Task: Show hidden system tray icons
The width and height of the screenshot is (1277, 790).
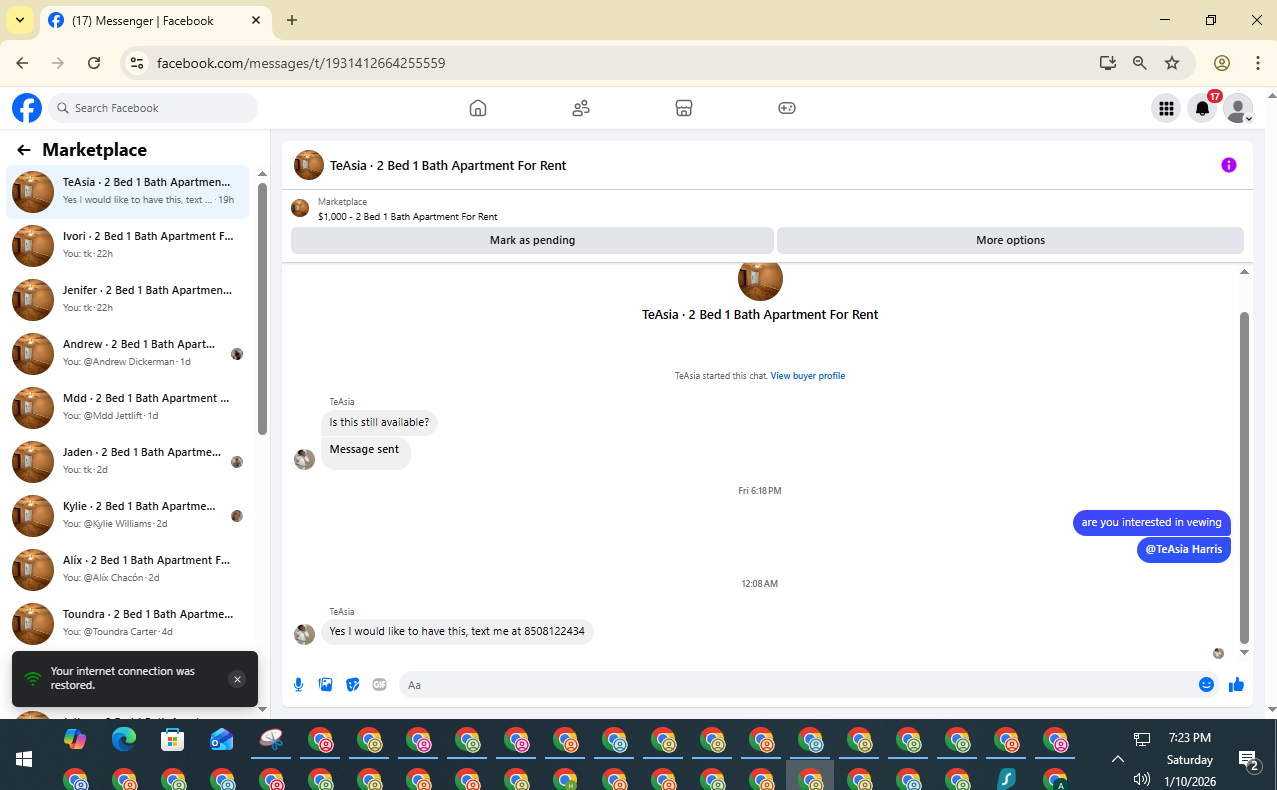Action: (x=1118, y=759)
